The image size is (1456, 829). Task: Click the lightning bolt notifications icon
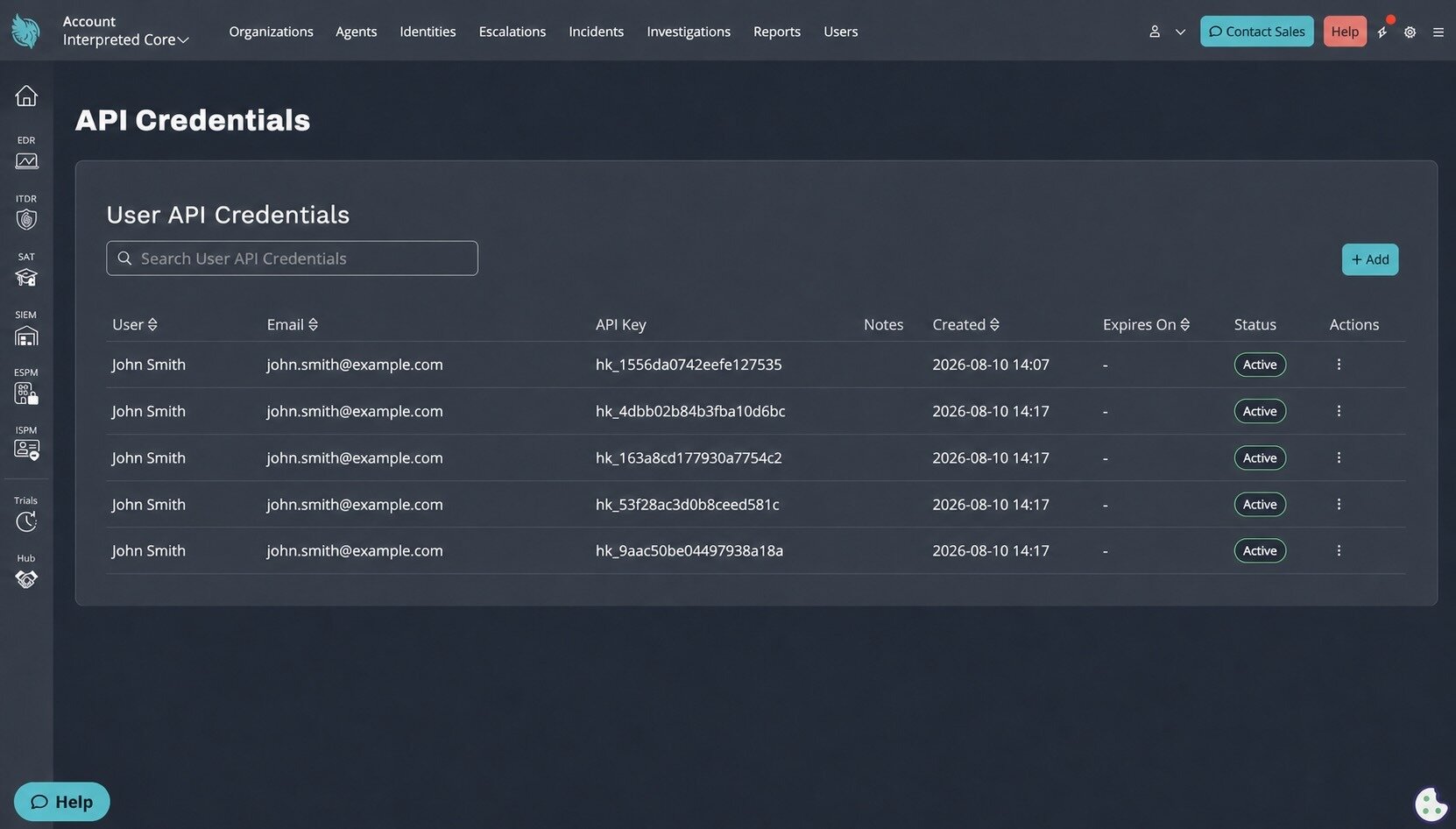(1382, 32)
